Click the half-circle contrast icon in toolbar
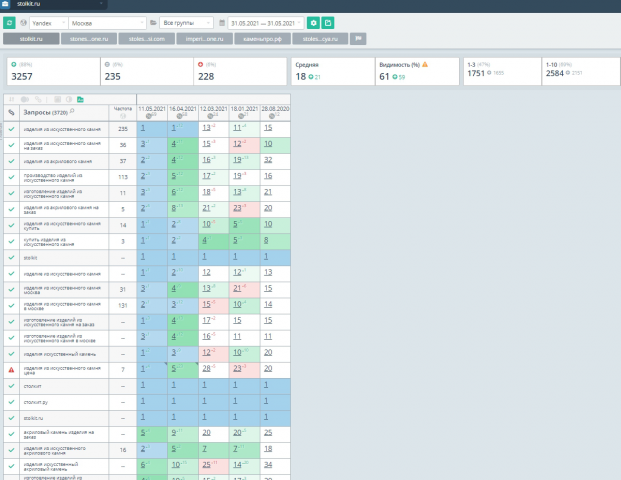 coord(69,99)
